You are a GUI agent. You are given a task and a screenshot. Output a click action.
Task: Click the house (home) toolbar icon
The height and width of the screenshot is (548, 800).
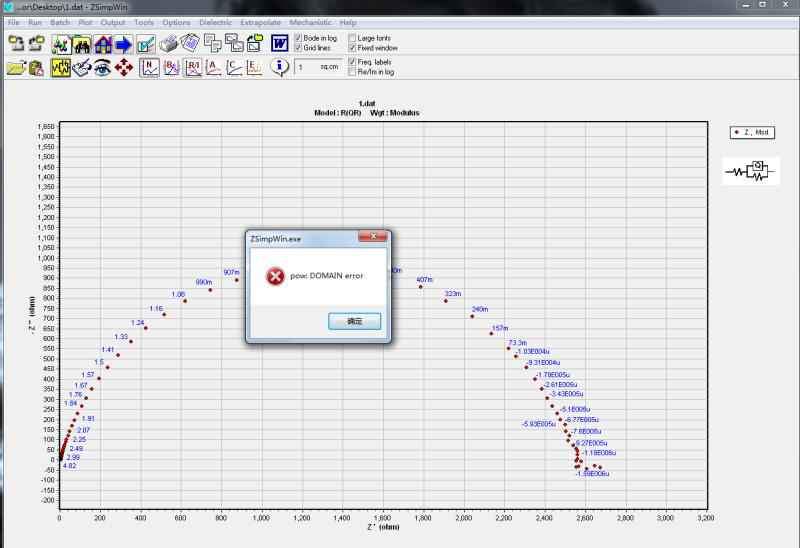103,43
